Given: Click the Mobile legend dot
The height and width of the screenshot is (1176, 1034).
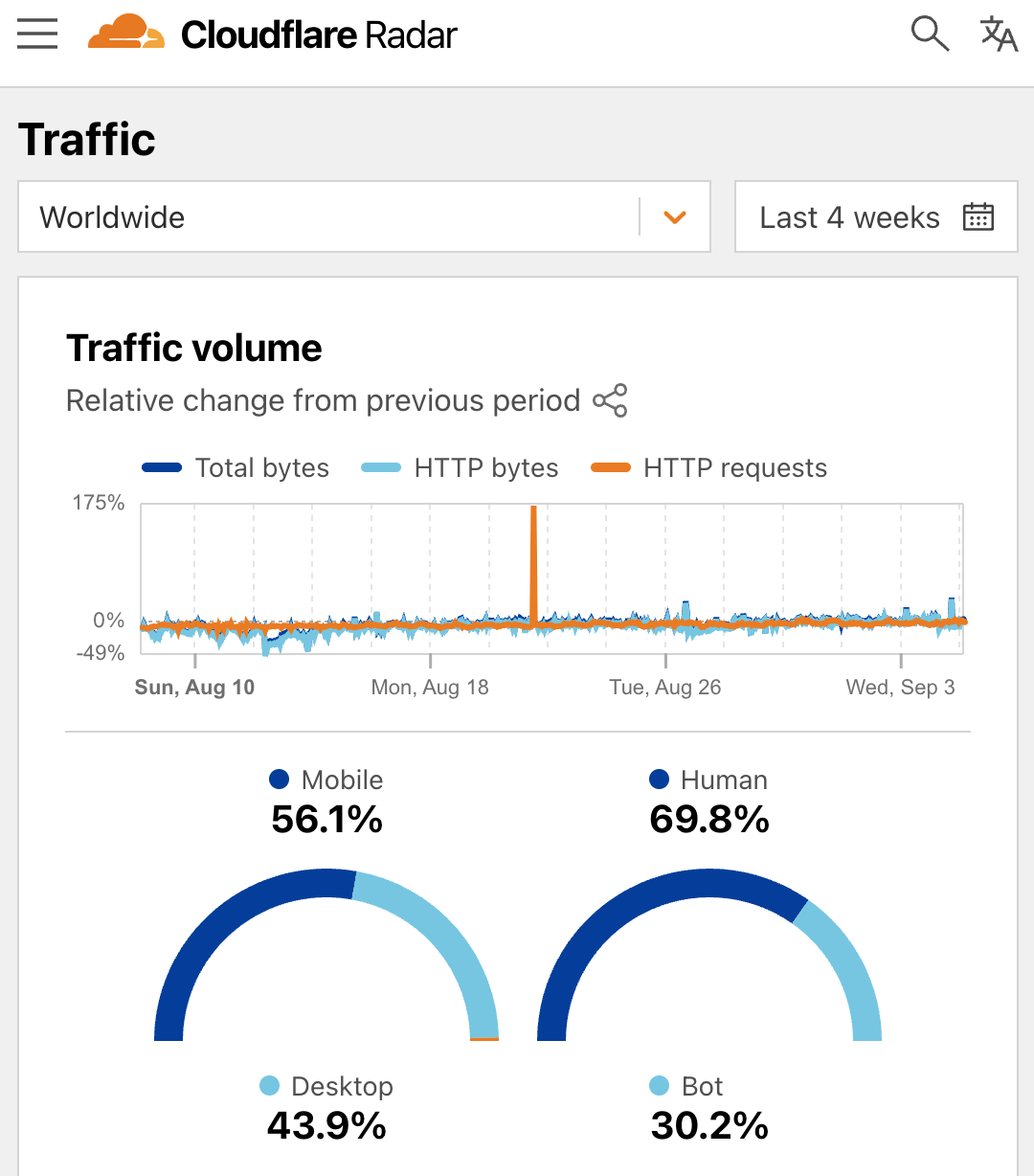Looking at the screenshot, I should (280, 780).
